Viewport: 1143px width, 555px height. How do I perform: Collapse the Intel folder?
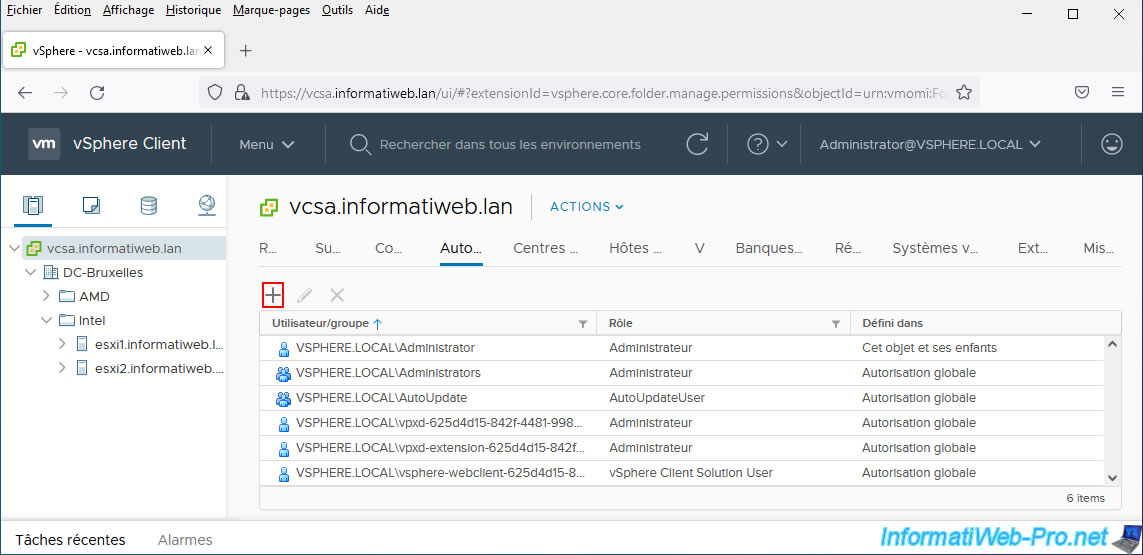(x=46, y=320)
